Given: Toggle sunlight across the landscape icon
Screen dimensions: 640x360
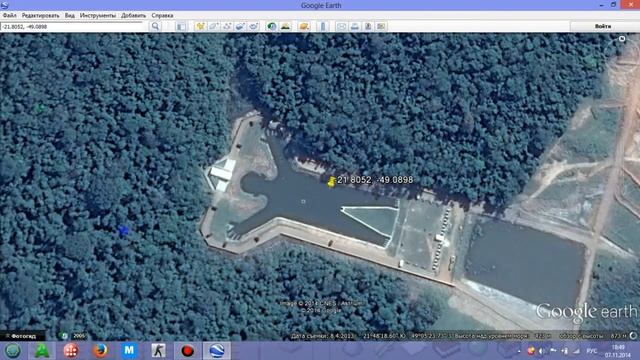Looking at the screenshot, I should tap(285, 27).
